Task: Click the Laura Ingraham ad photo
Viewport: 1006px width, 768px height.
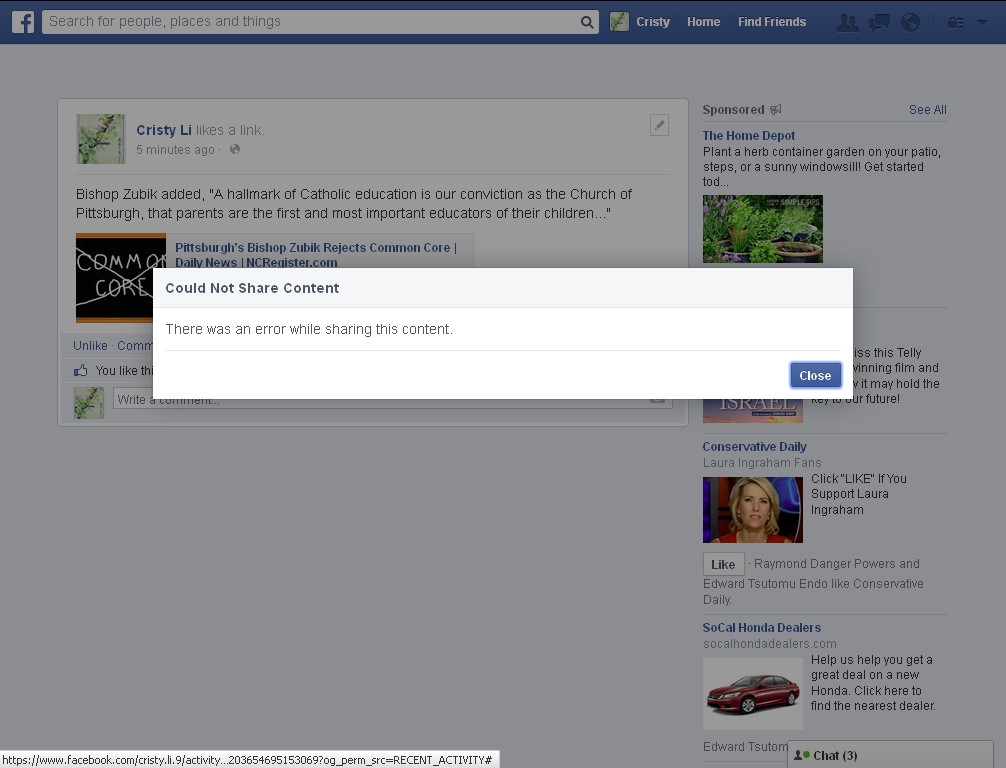Action: click(x=753, y=509)
